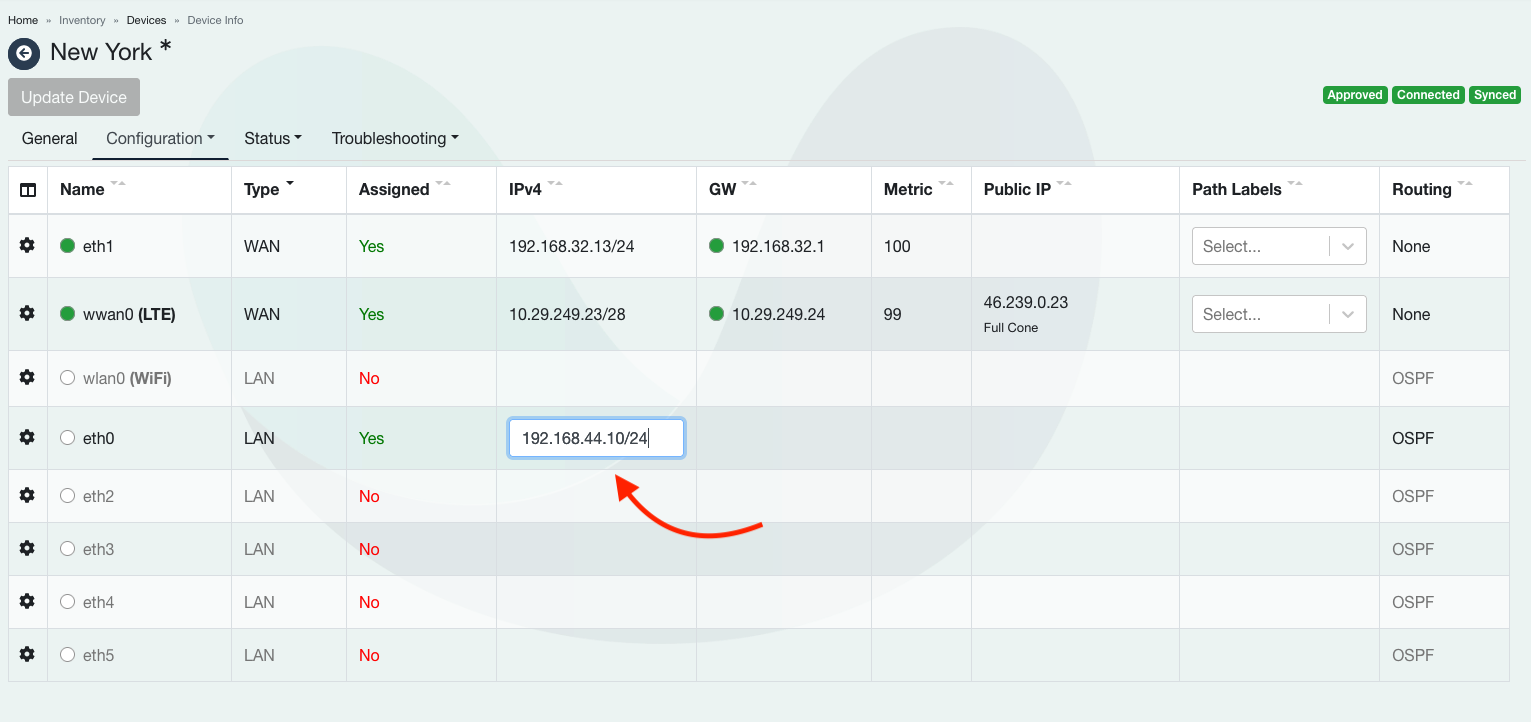Click the back arrow beside New York
The image size is (1531, 722).
coord(24,53)
